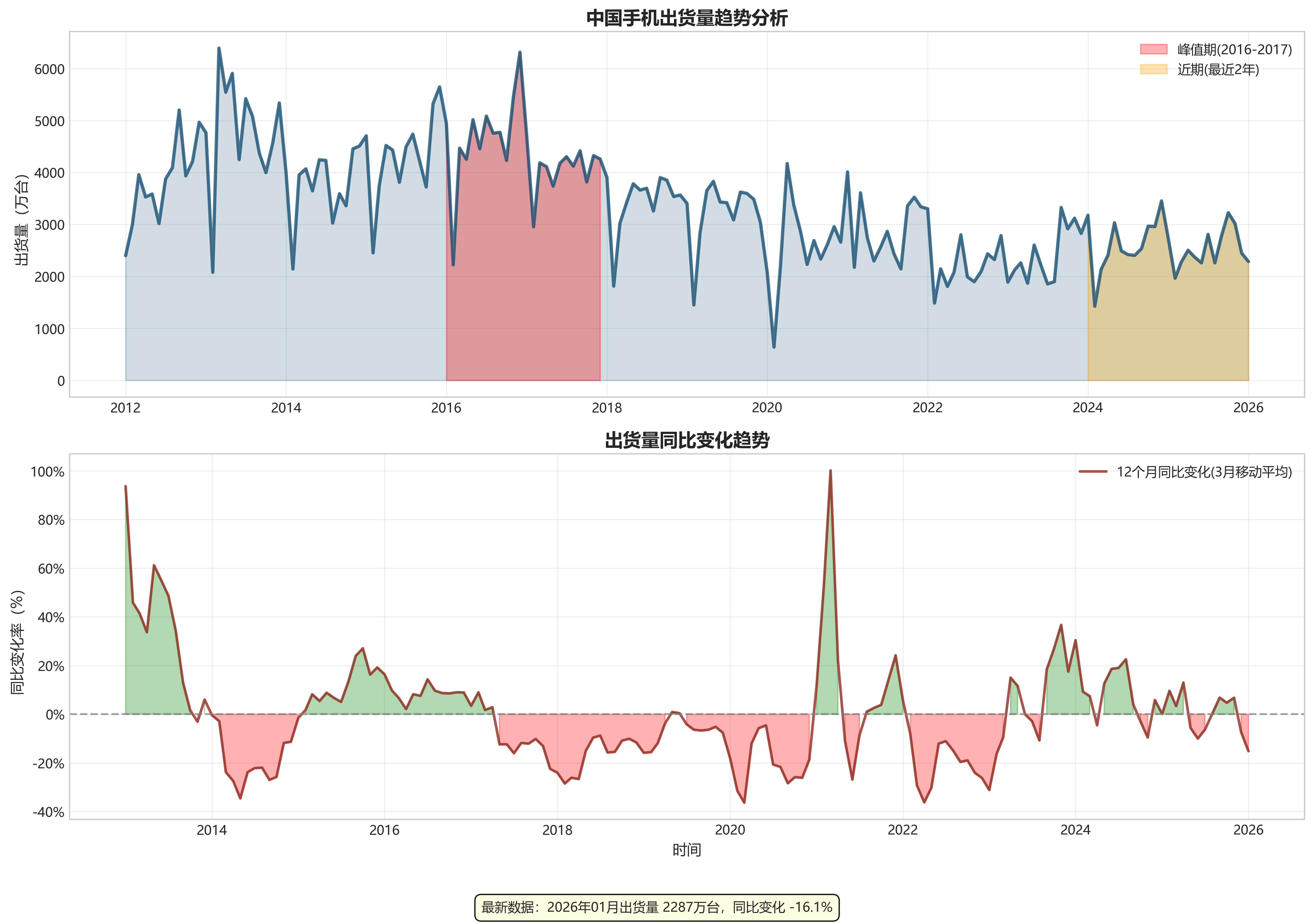
Task: Click the 2016 tick label on the top chart's x-axis
Action: [446, 407]
